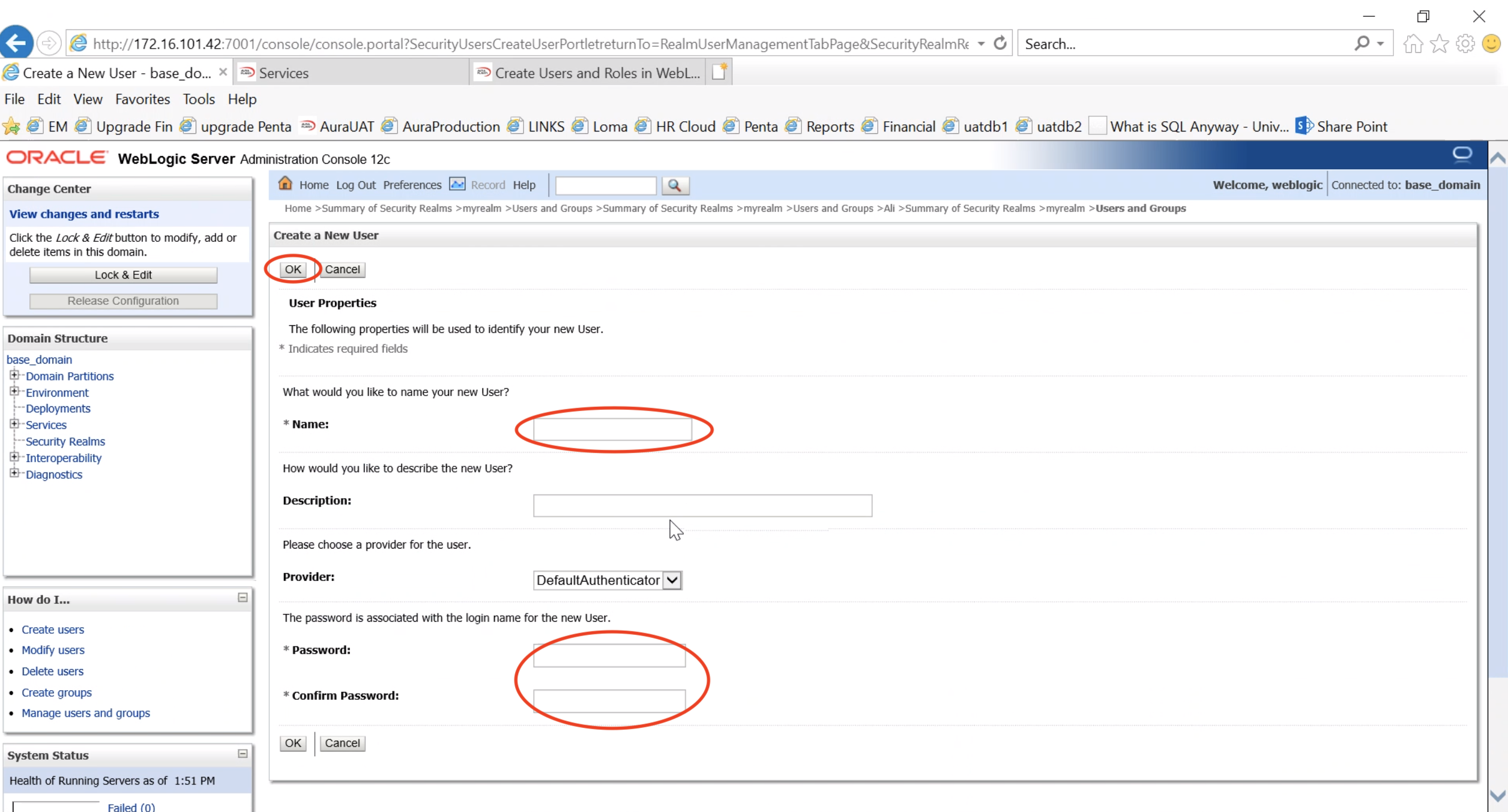
Task: Click Manage users and groups link
Action: pos(86,713)
